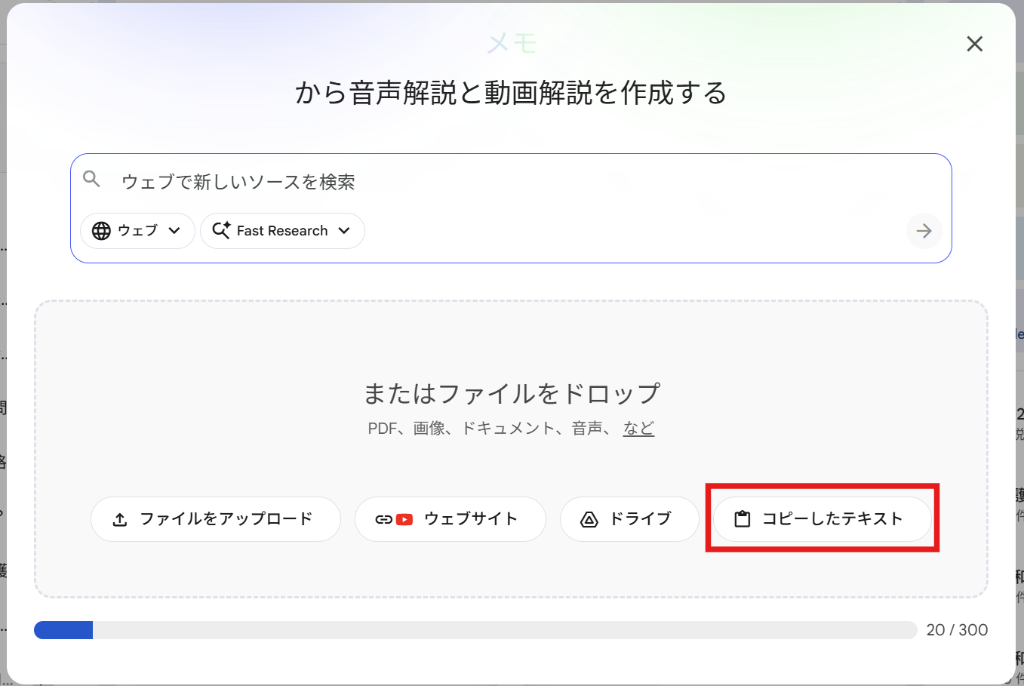The height and width of the screenshot is (686, 1024).
Task: Click the またはファイルをドロップ heading
Action: (x=511, y=393)
